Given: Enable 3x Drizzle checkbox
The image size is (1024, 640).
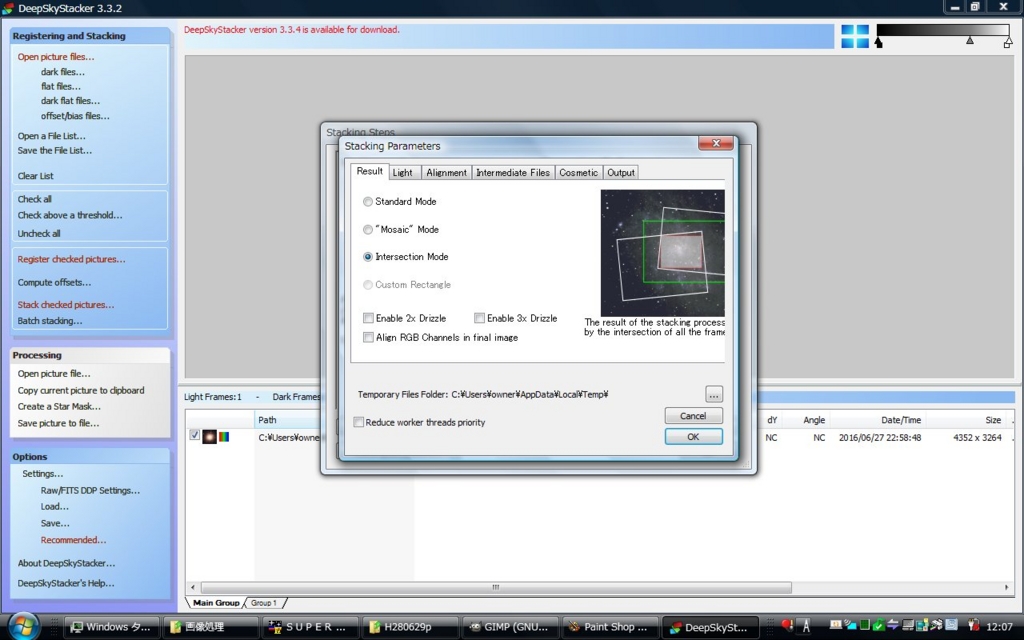Looking at the screenshot, I should click(x=479, y=318).
